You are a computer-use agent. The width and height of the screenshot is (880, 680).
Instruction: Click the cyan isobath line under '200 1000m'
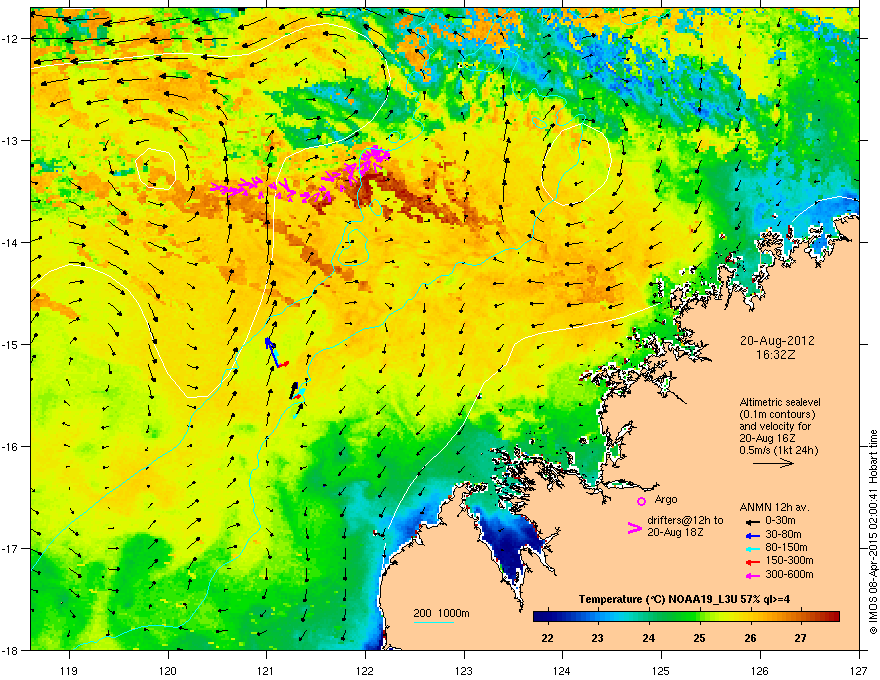point(433,622)
